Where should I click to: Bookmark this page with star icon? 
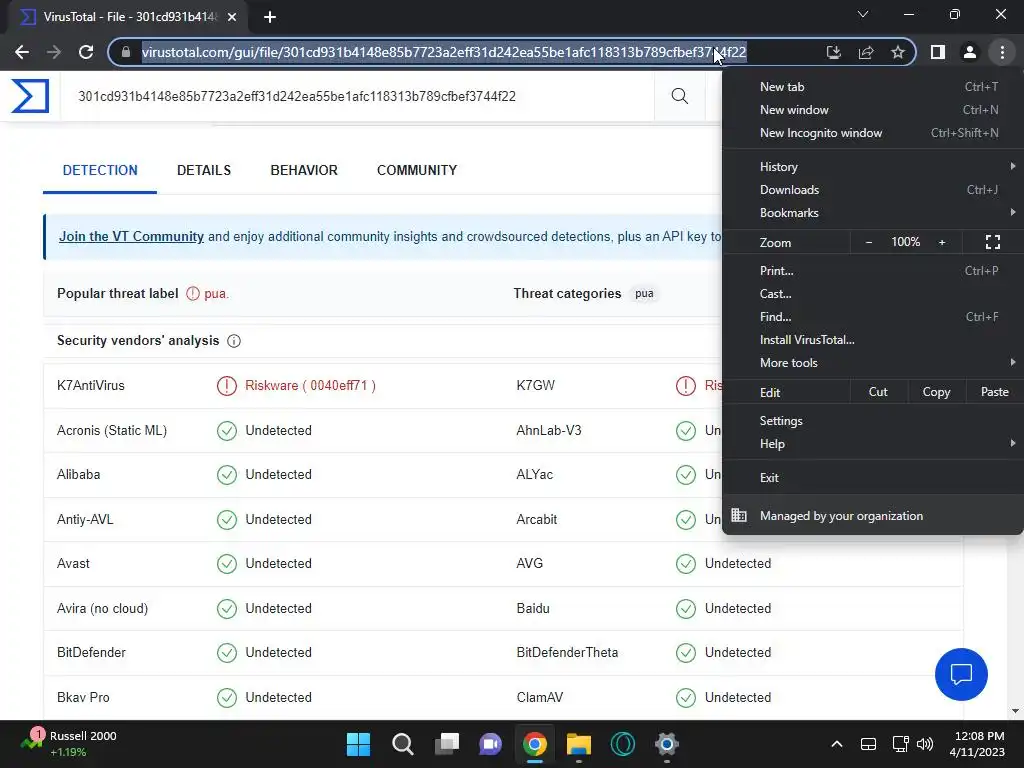click(898, 52)
